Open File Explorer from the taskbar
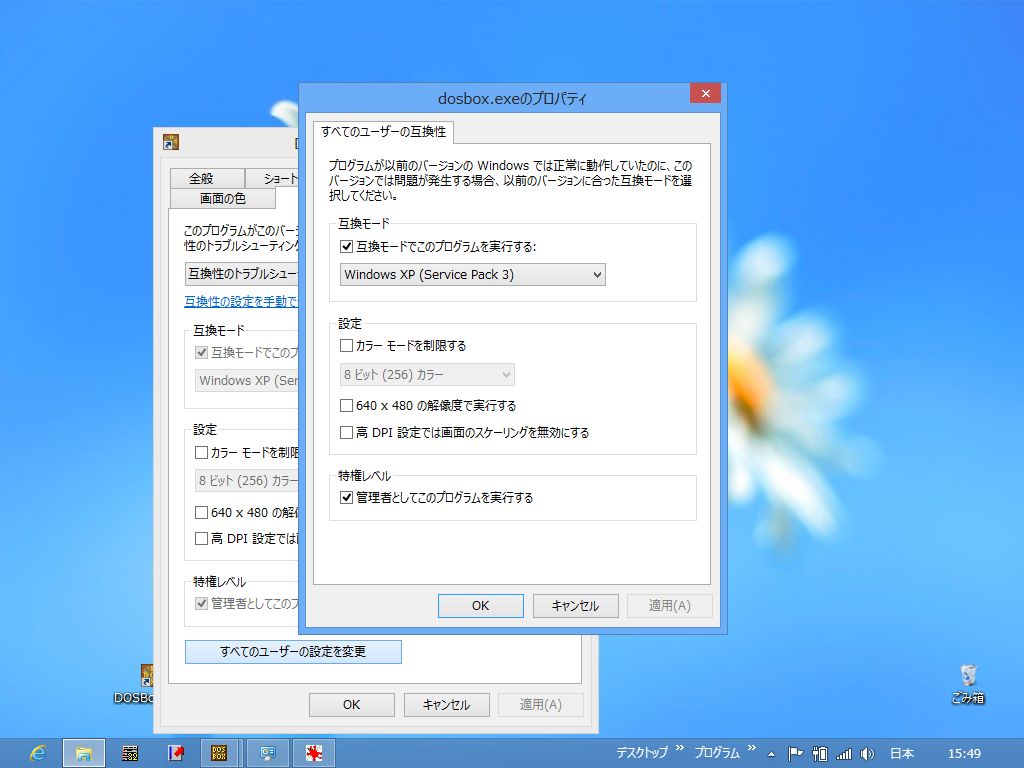 click(84, 752)
